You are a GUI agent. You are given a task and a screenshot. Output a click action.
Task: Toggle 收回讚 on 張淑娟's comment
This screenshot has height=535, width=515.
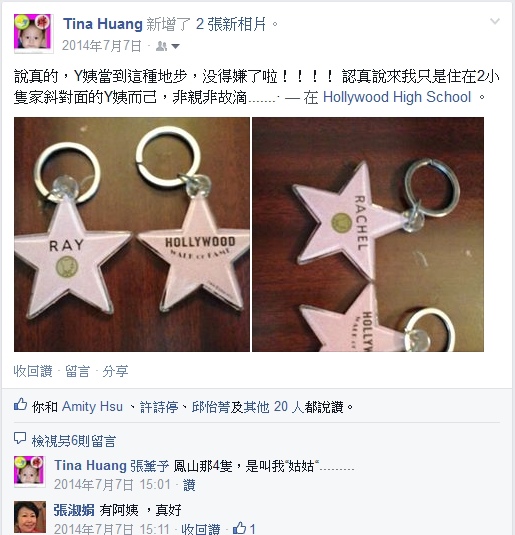[201, 529]
